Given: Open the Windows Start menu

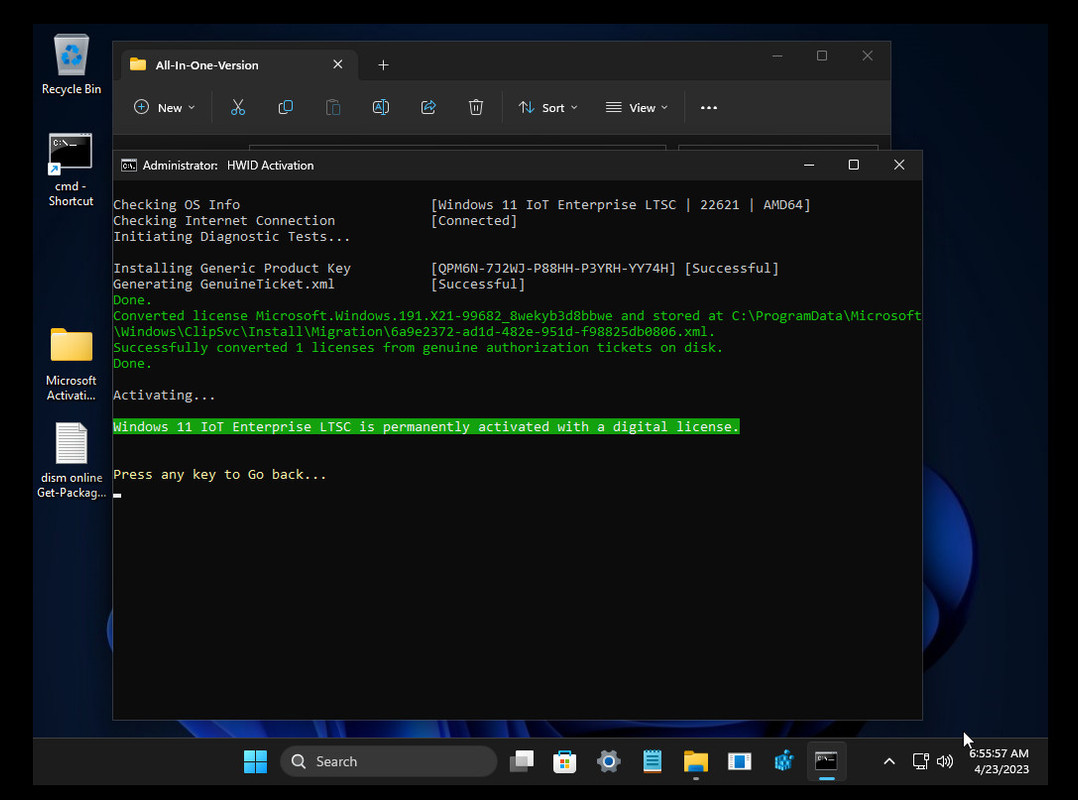Looking at the screenshot, I should tap(255, 762).
